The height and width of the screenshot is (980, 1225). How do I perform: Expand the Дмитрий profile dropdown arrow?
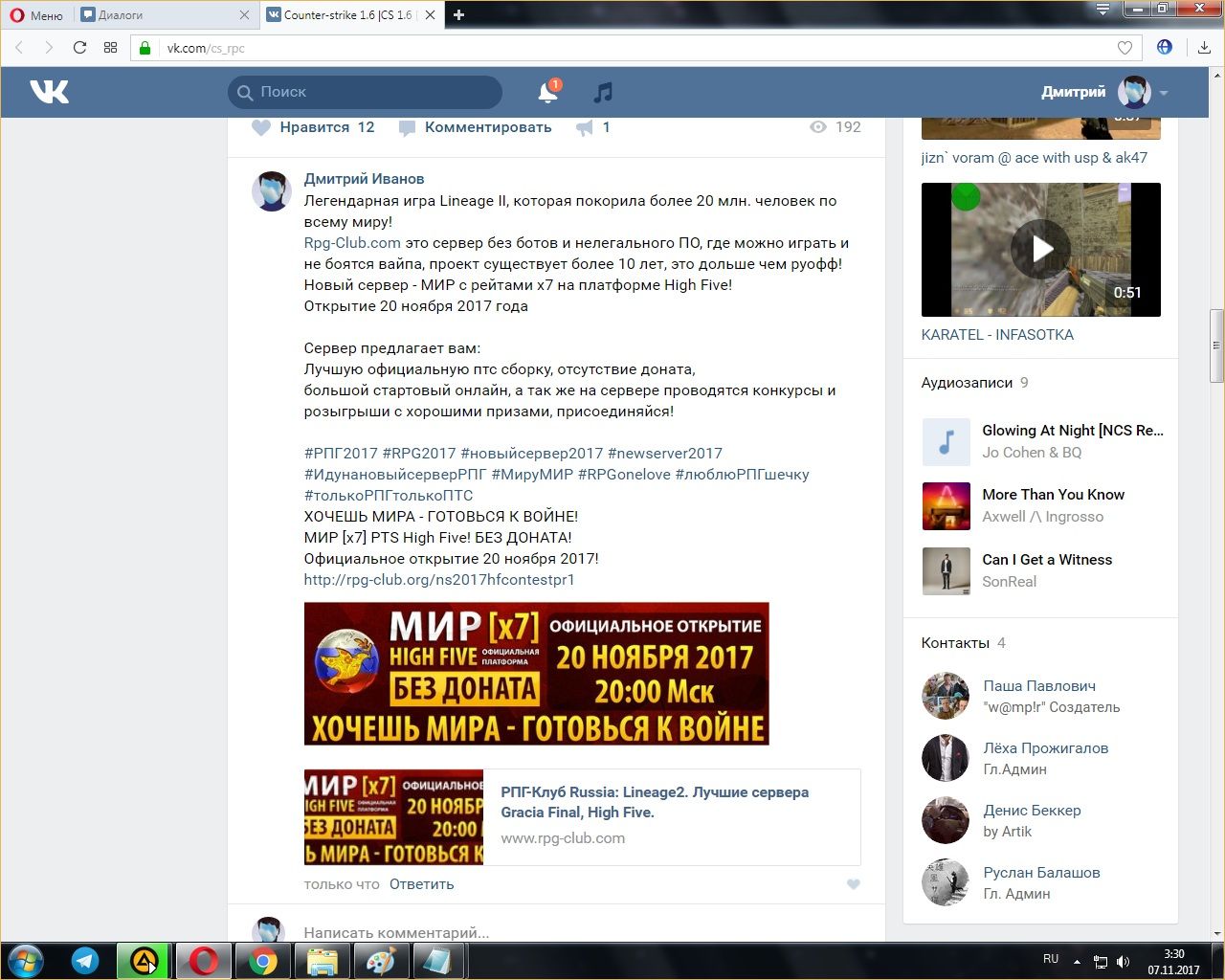[x=1164, y=93]
